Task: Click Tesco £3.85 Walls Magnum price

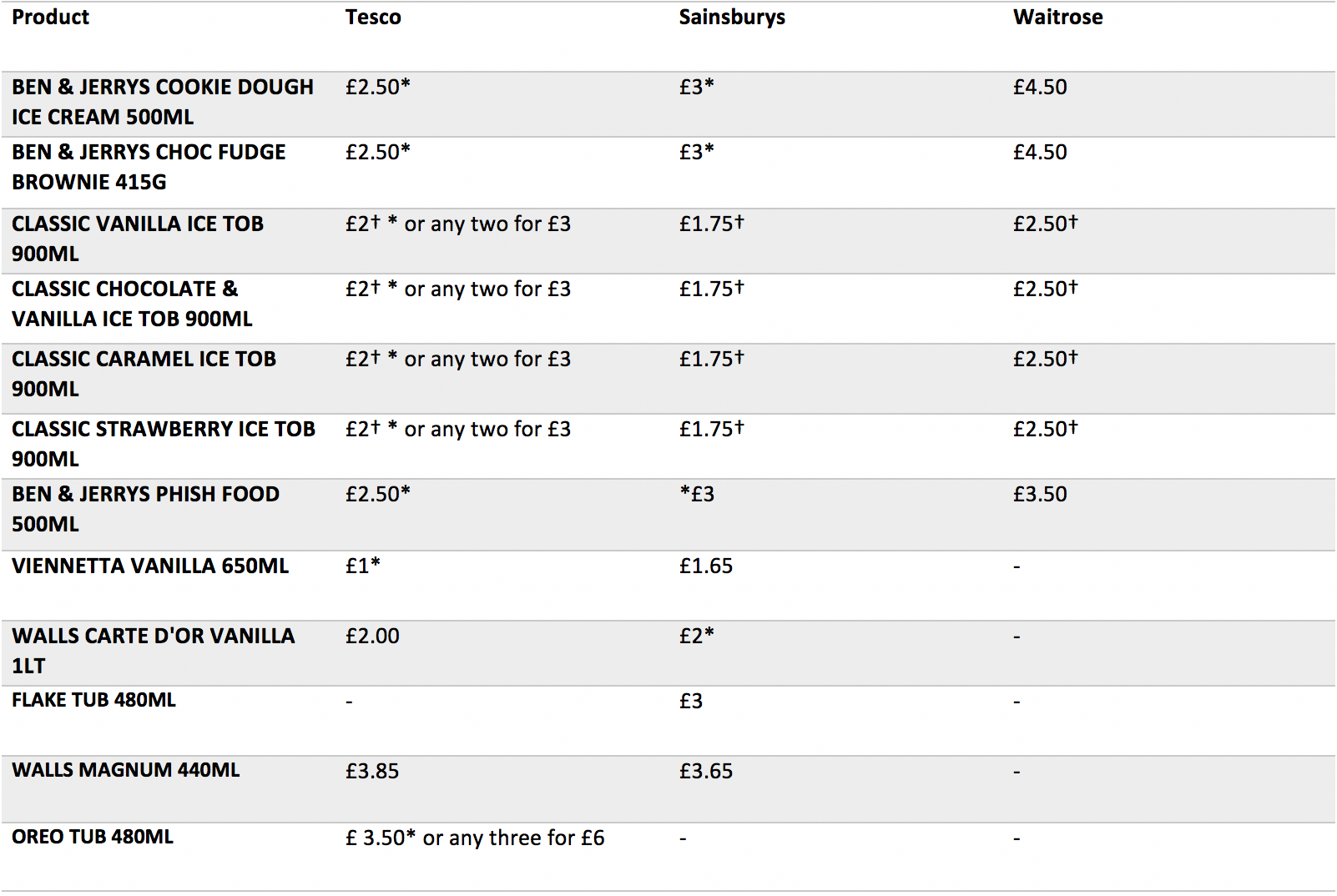Action: 372,771
